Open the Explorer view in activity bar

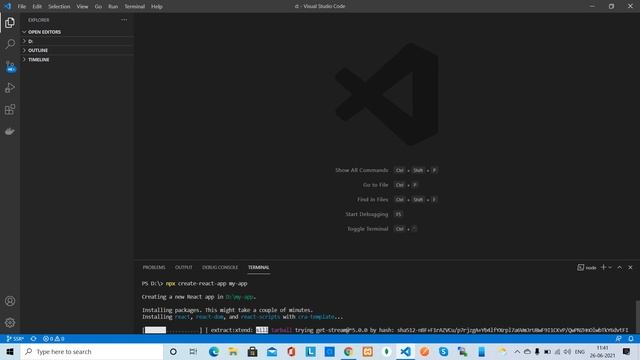pyautogui.click(x=10, y=22)
